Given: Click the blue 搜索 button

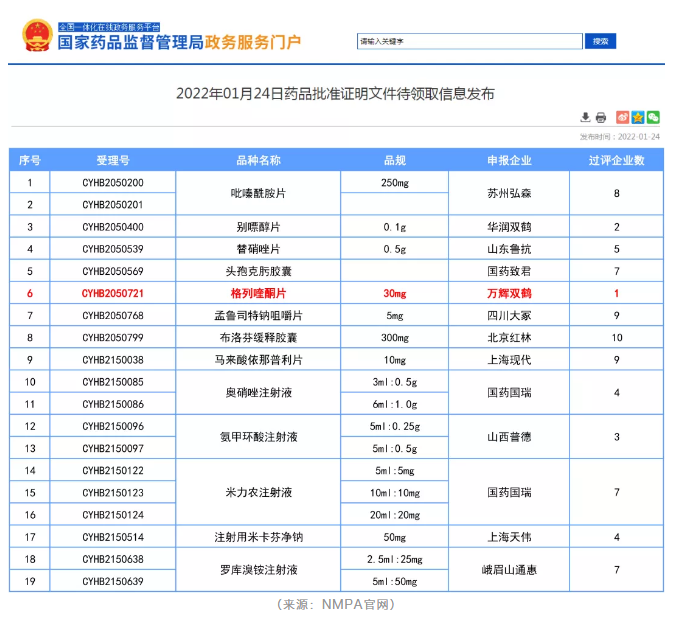Looking at the screenshot, I should pos(600,41).
